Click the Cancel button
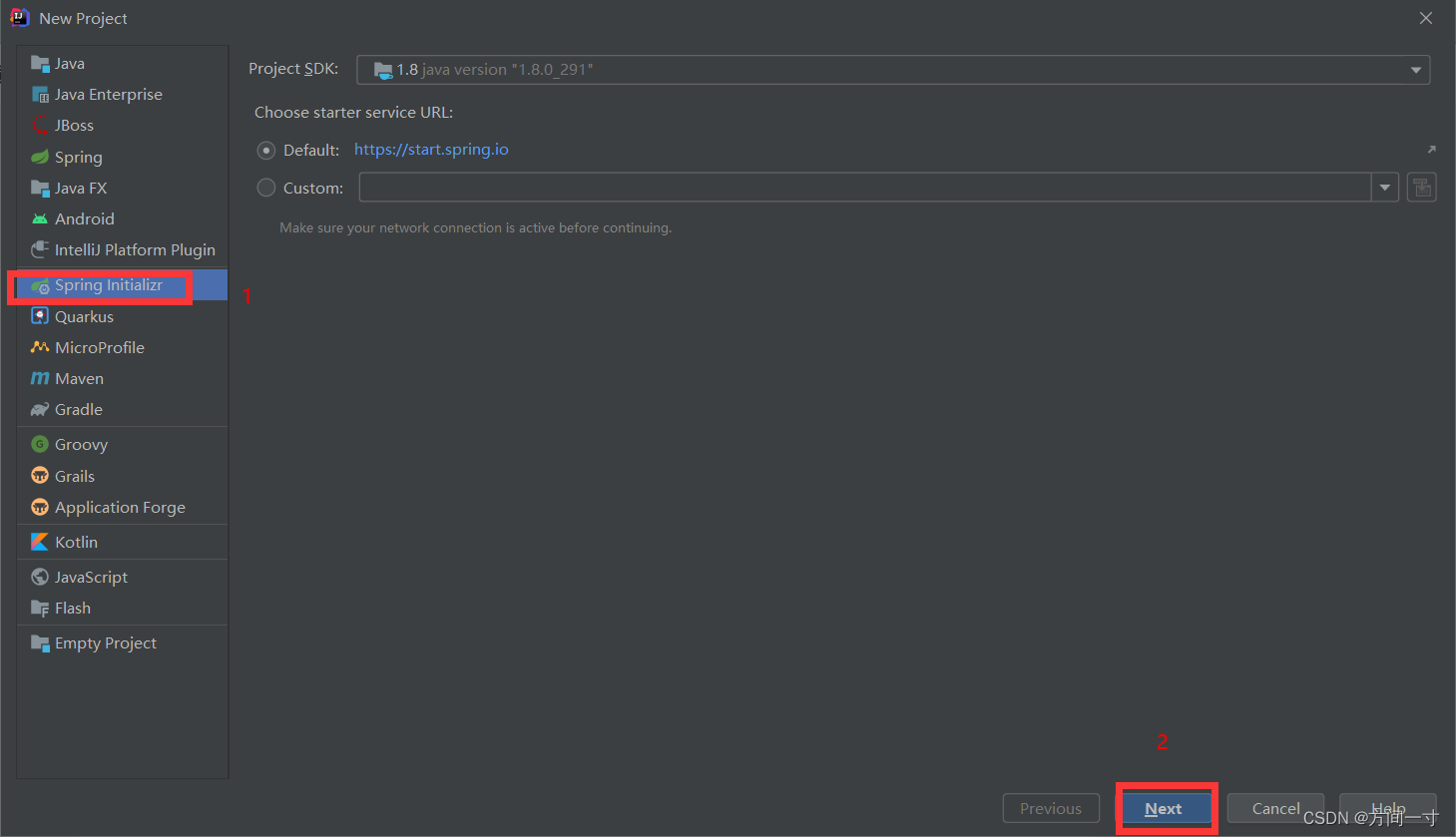This screenshot has width=1456, height=837. tap(1275, 809)
